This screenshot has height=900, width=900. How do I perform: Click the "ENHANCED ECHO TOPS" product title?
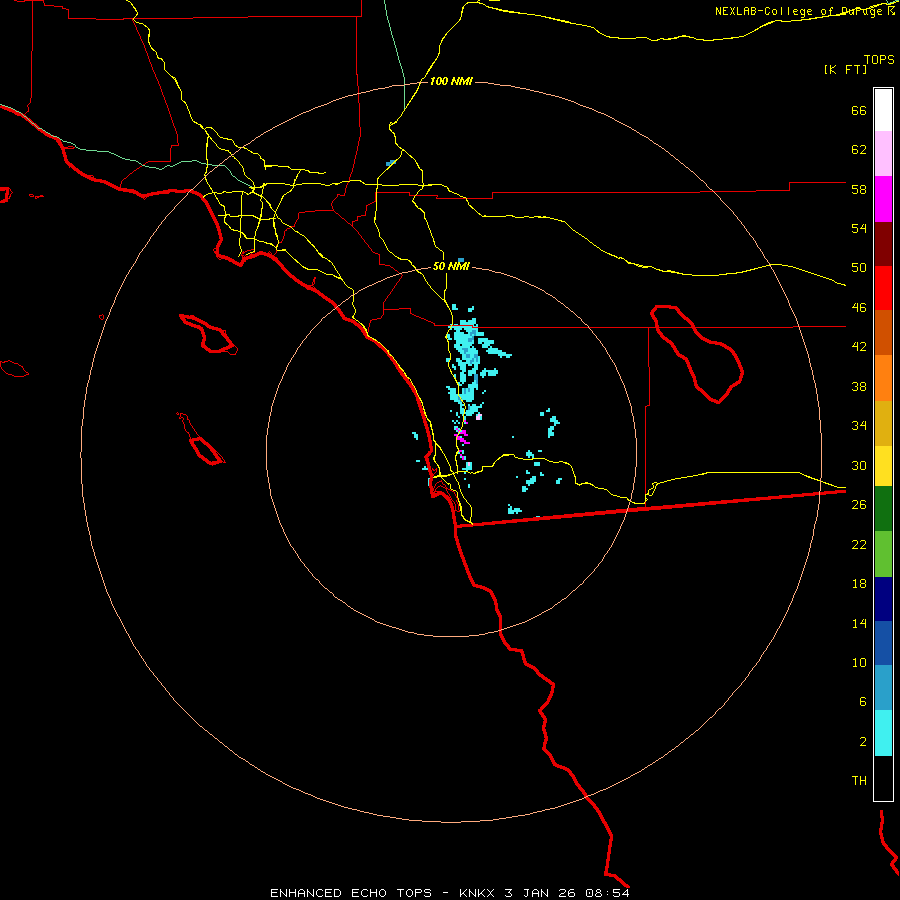pyautogui.click(x=351, y=893)
